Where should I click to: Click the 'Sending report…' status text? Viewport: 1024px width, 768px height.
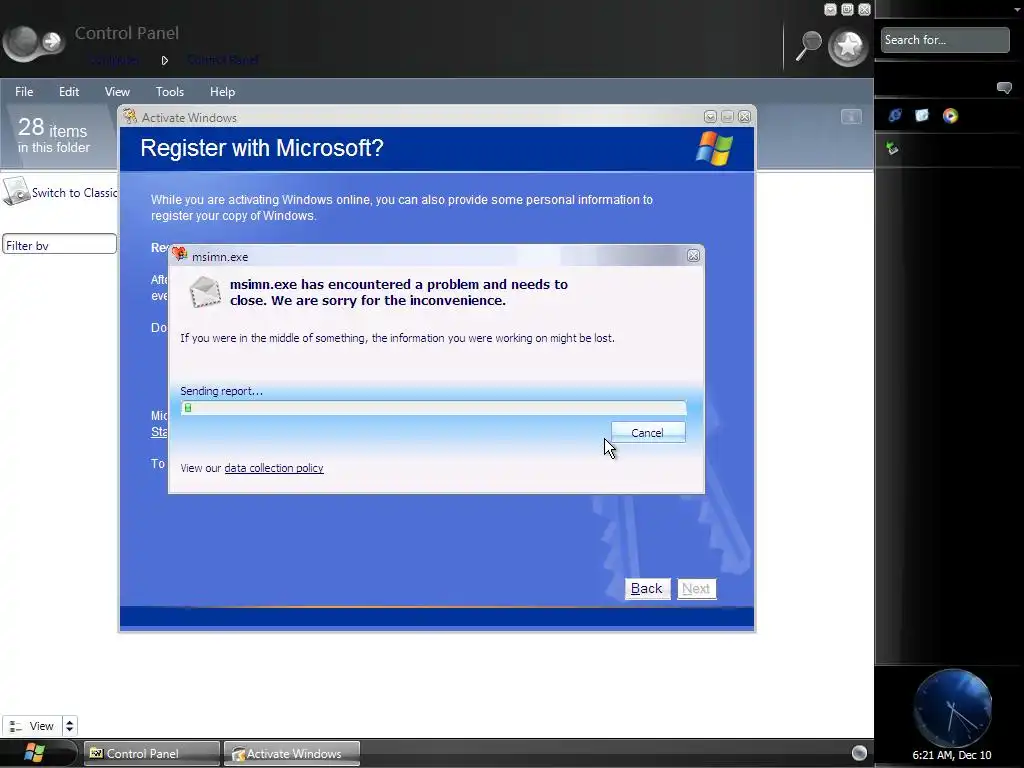coord(221,391)
